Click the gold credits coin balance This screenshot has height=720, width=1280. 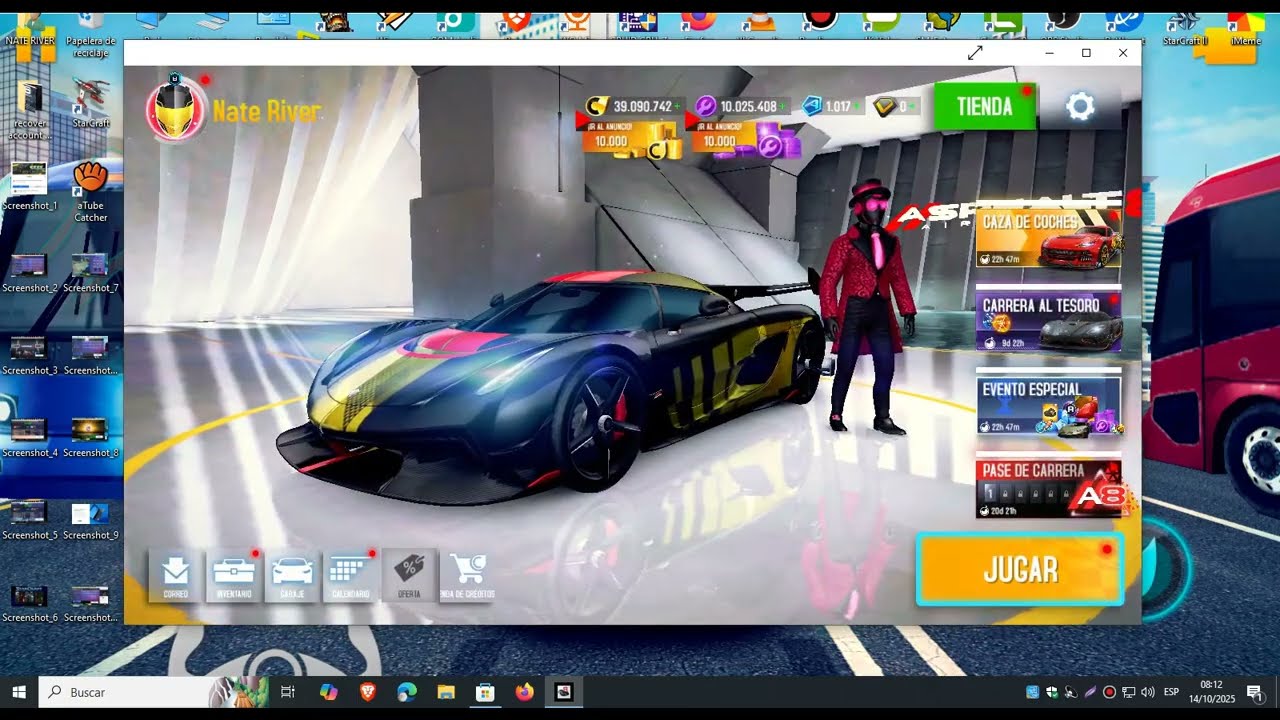coord(634,106)
